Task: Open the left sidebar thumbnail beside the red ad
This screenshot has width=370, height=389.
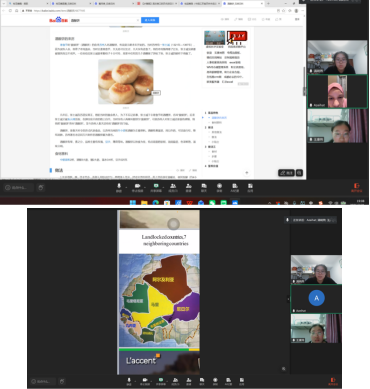Action: (214, 38)
